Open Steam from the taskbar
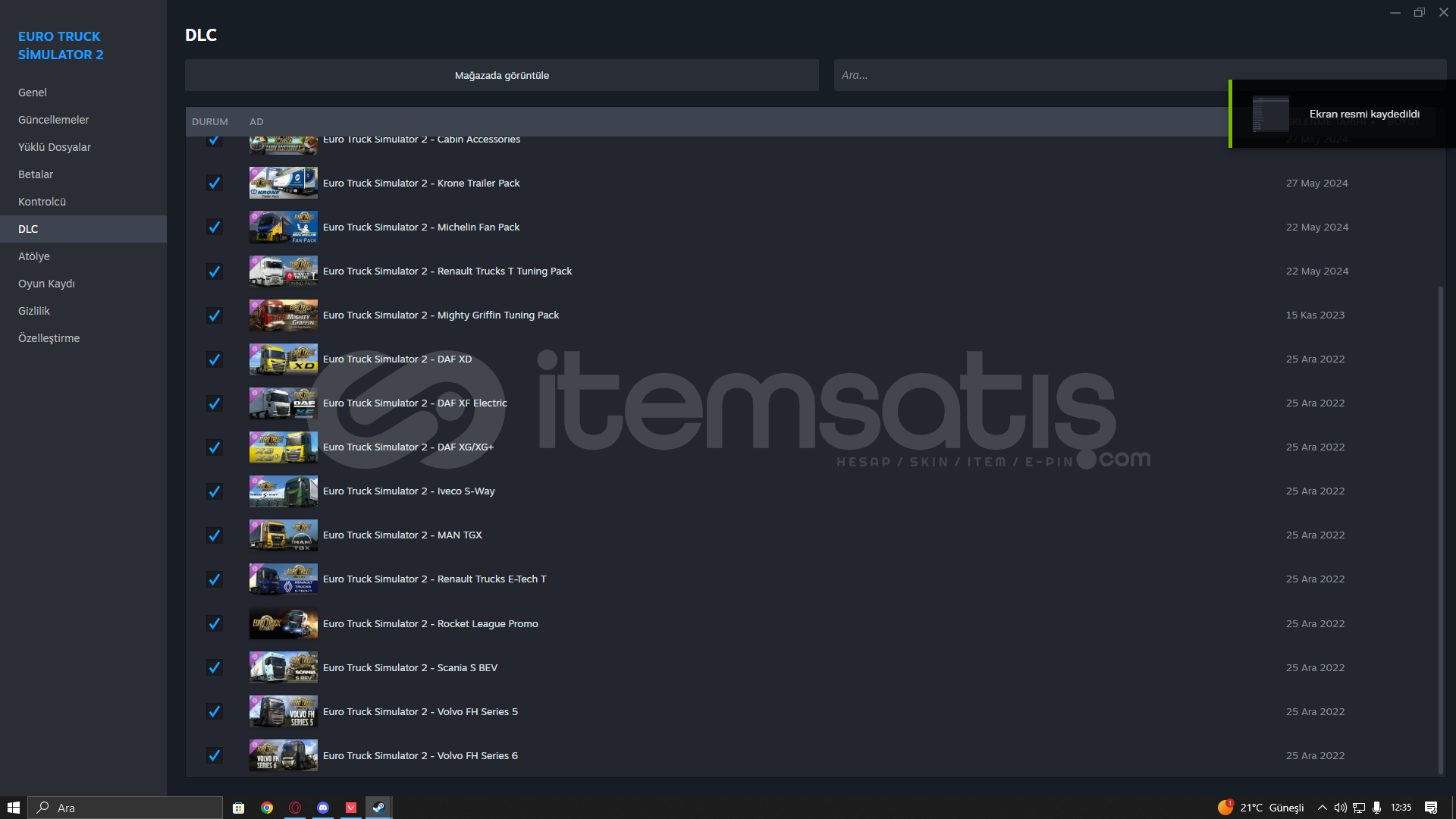The width and height of the screenshot is (1456, 819). pos(378,808)
